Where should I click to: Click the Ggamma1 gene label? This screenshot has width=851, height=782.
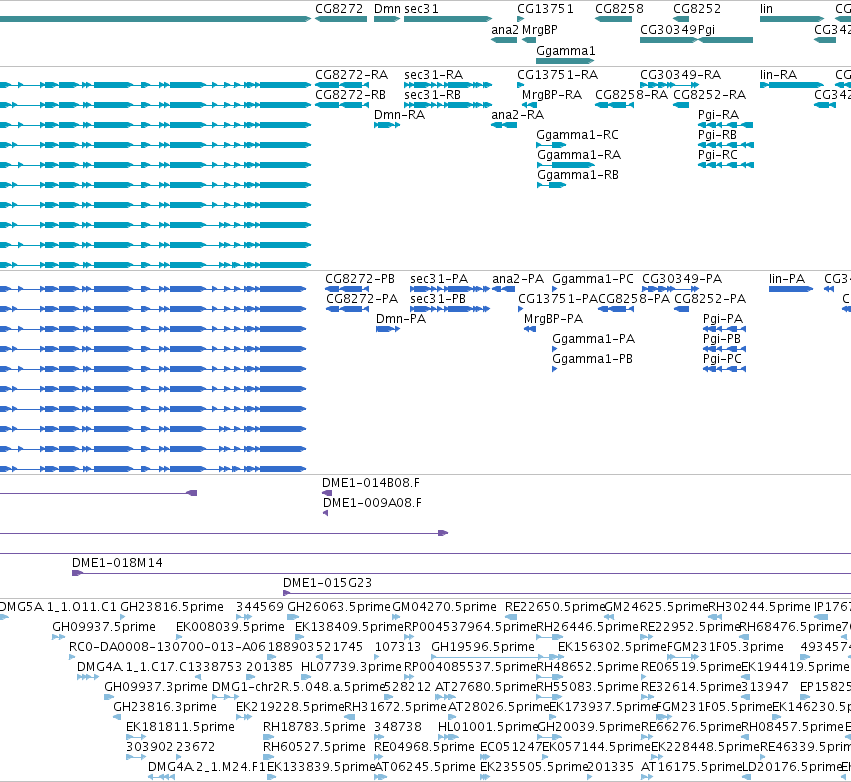coord(566,50)
